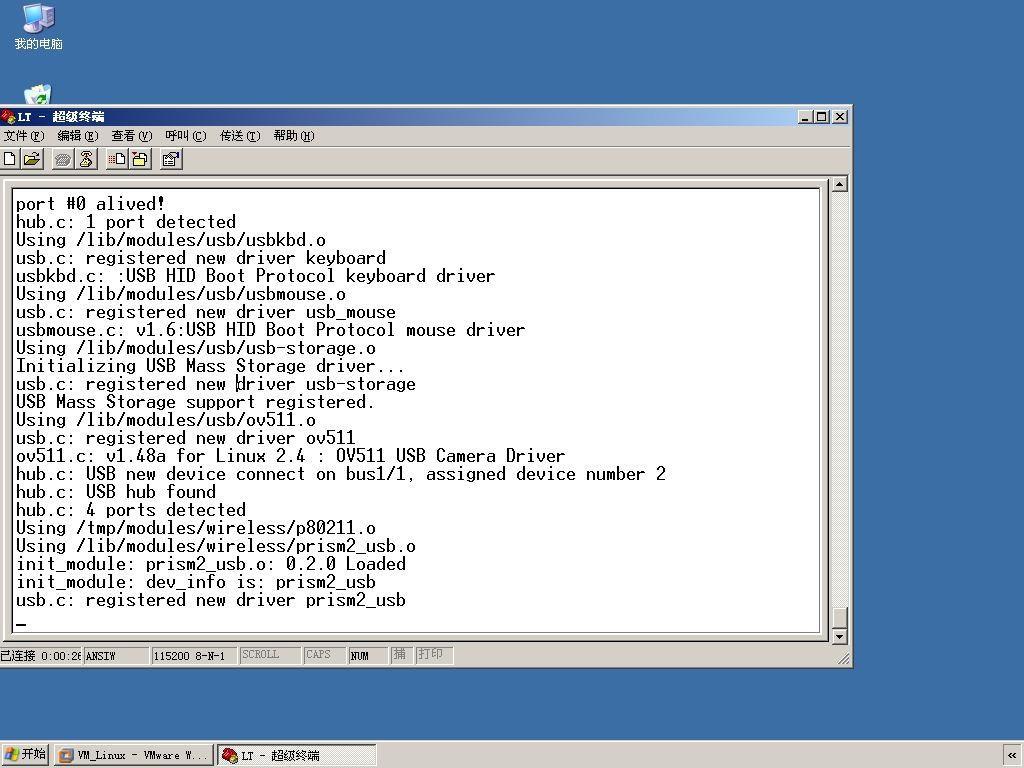Image resolution: width=1024 pixels, height=768 pixels.
Task: Click the Properties toolbar icon
Action: click(171, 159)
